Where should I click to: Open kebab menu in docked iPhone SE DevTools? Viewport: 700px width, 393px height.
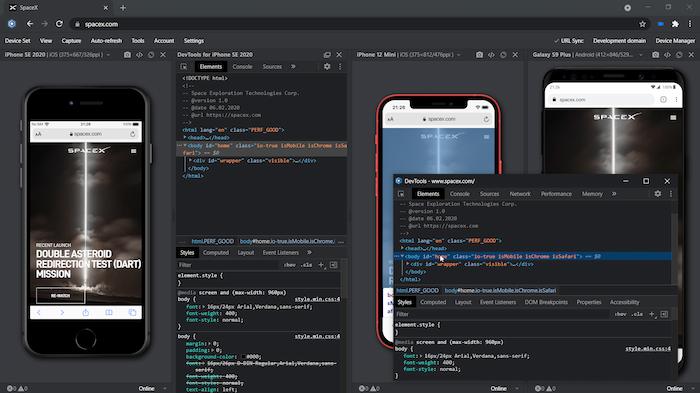(340, 67)
